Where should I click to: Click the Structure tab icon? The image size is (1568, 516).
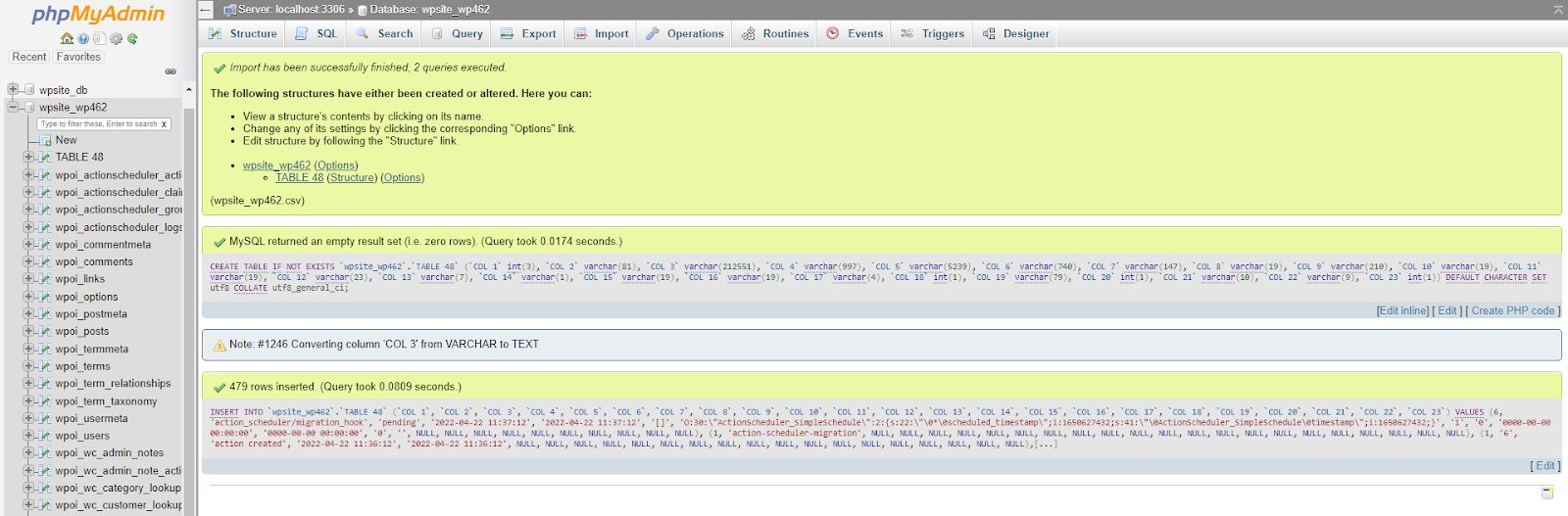pos(216,33)
